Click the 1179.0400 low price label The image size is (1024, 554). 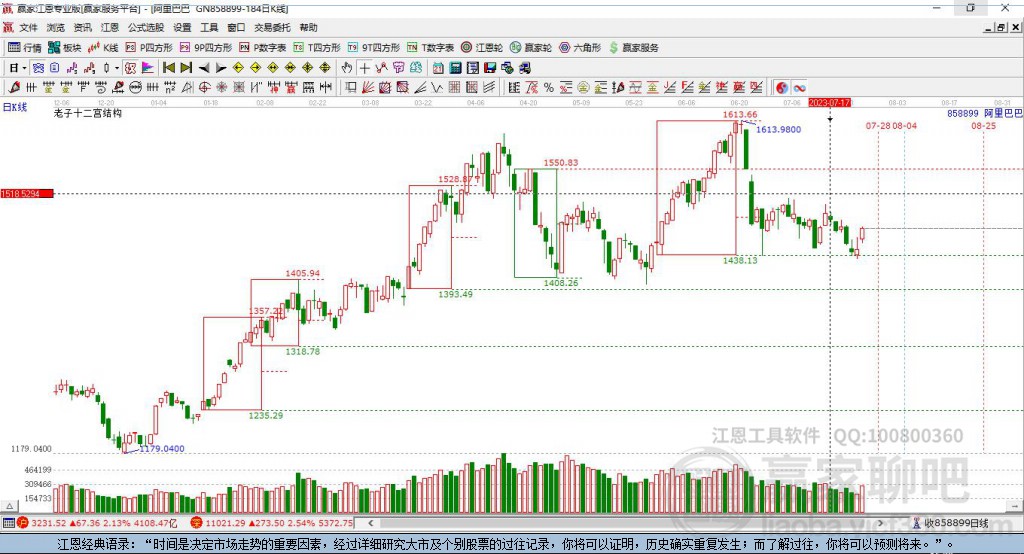(x=162, y=449)
